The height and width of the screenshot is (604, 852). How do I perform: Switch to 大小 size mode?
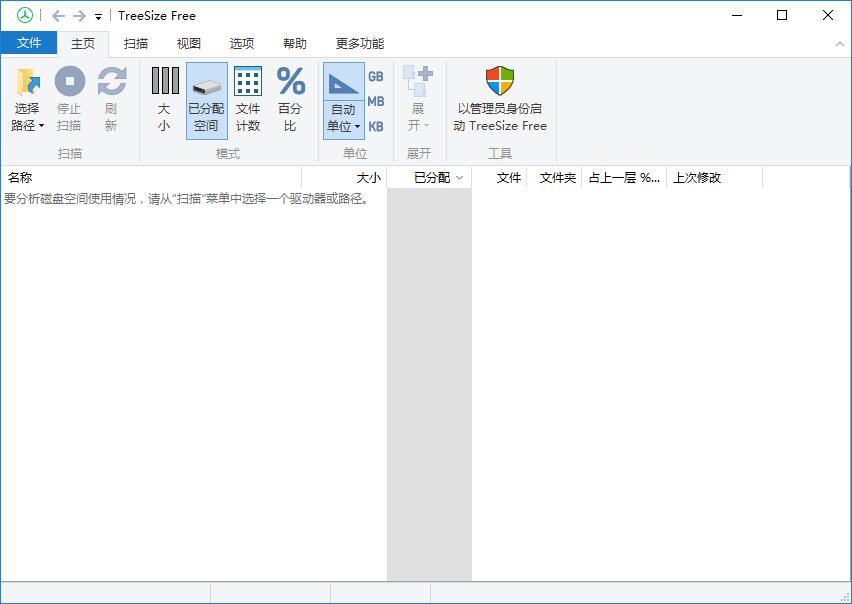pyautogui.click(x=164, y=100)
